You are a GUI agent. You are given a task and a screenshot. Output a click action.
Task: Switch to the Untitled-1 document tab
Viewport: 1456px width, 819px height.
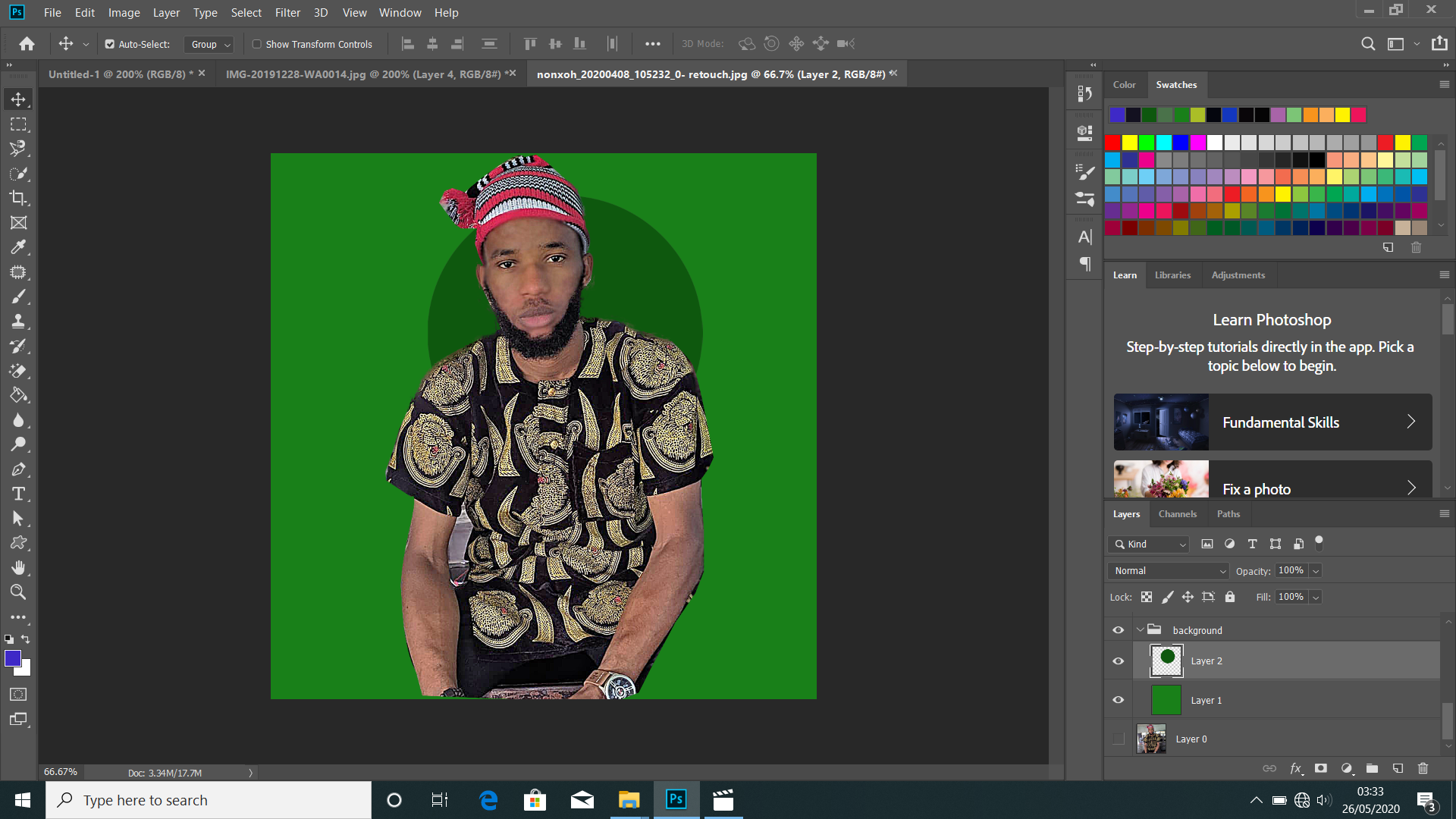pos(121,74)
